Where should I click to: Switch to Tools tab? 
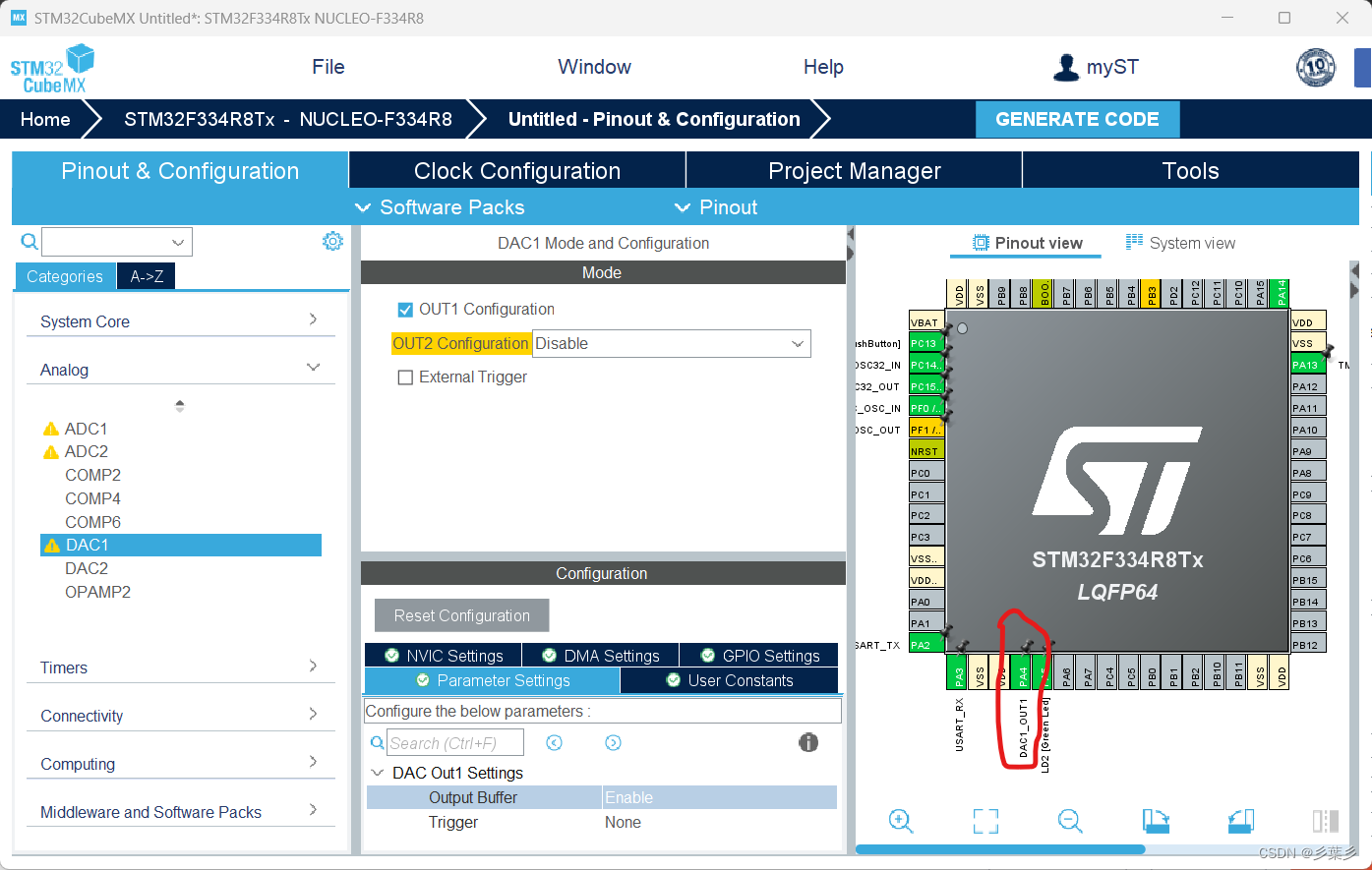pyautogui.click(x=1191, y=170)
